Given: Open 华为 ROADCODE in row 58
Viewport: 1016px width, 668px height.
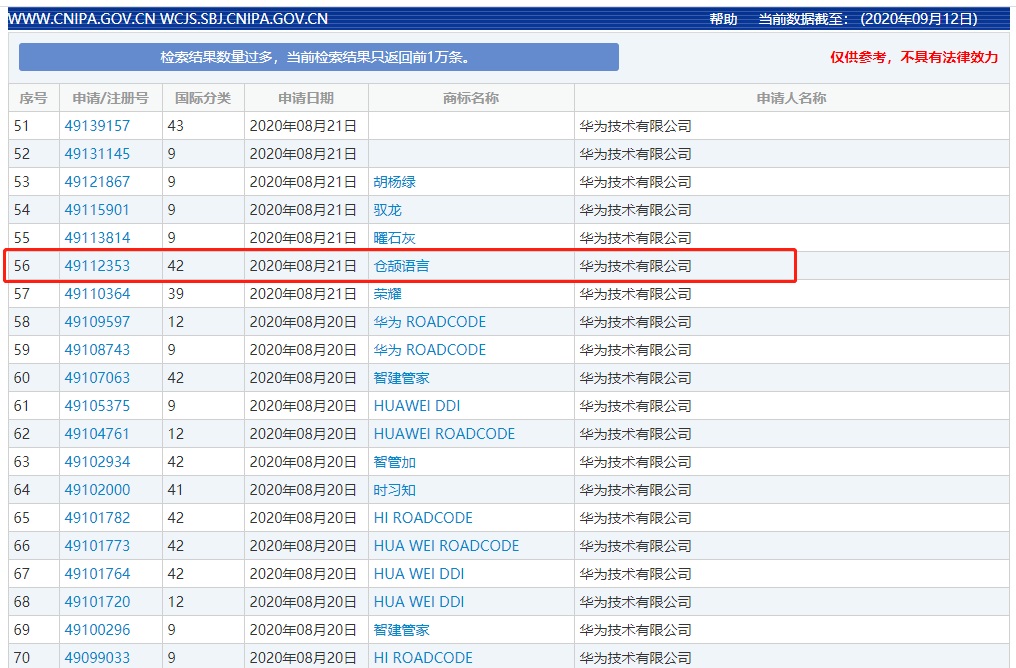Looking at the screenshot, I should click(429, 322).
